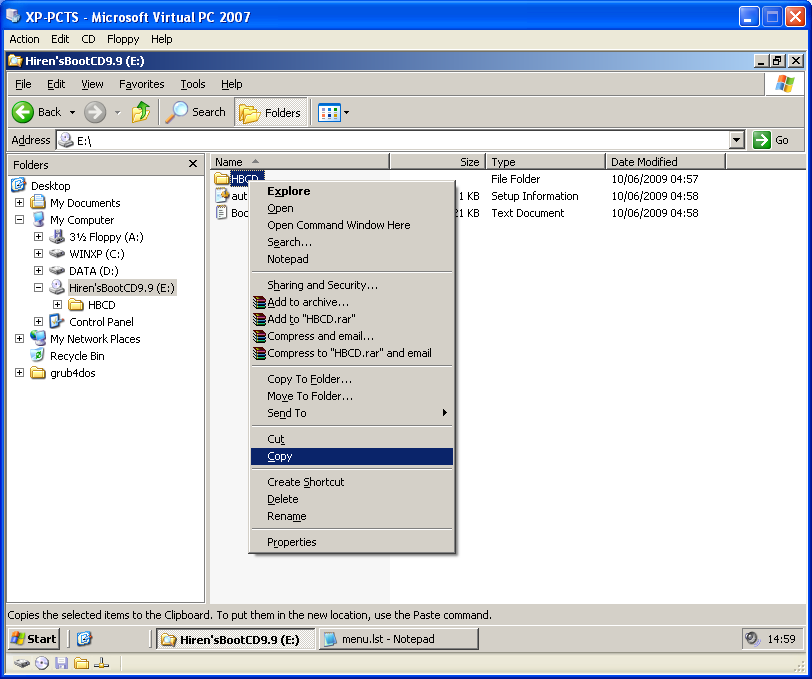The width and height of the screenshot is (812, 679).
Task: Open Virtual PC Floppy menu
Action: pos(123,39)
